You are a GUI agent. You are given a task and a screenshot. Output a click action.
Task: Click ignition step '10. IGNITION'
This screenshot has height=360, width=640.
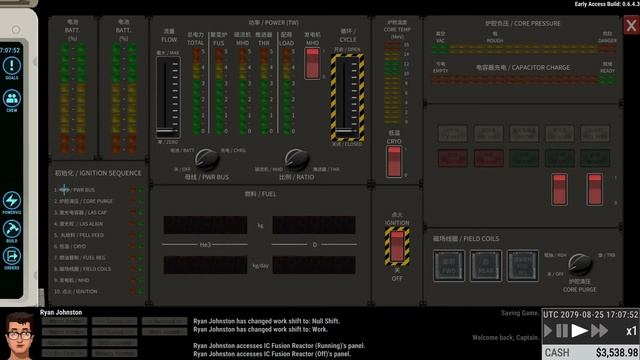point(75,292)
